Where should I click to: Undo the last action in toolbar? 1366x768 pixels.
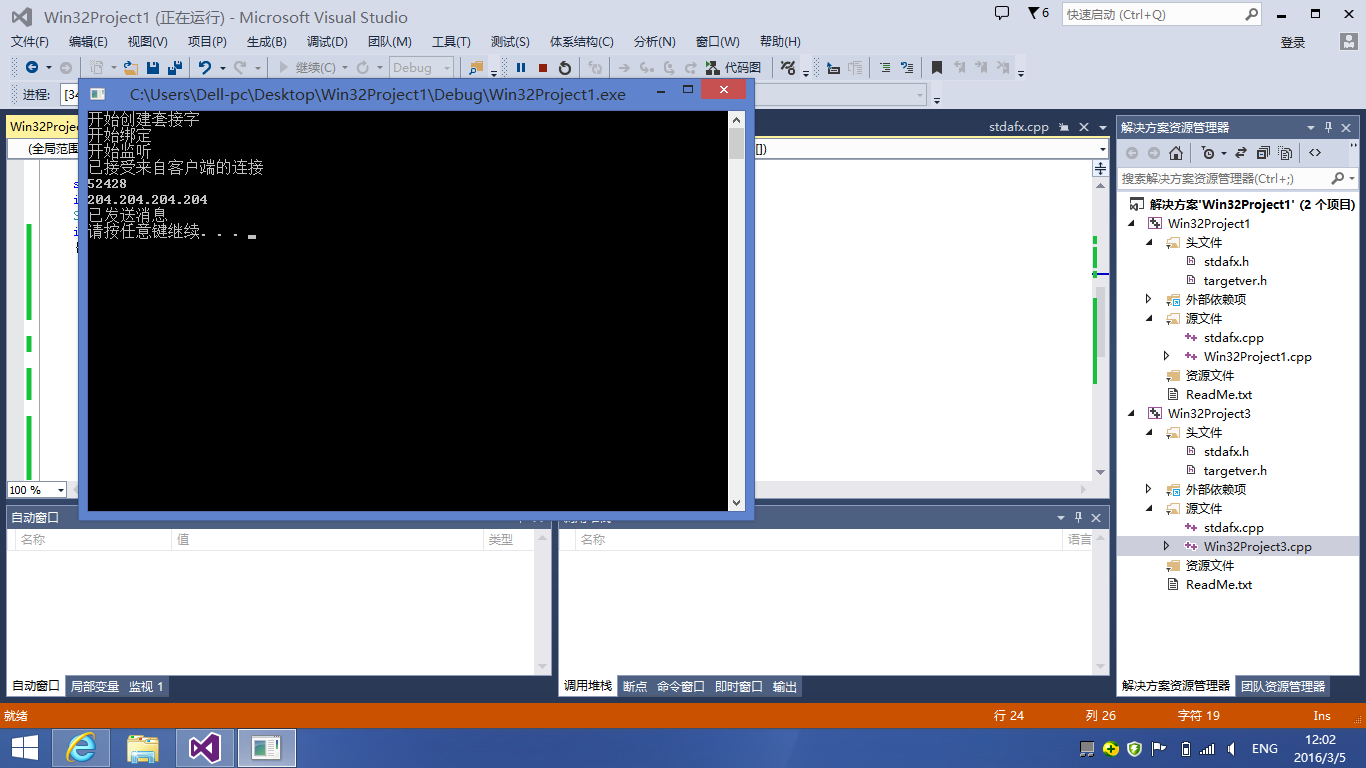pos(205,68)
